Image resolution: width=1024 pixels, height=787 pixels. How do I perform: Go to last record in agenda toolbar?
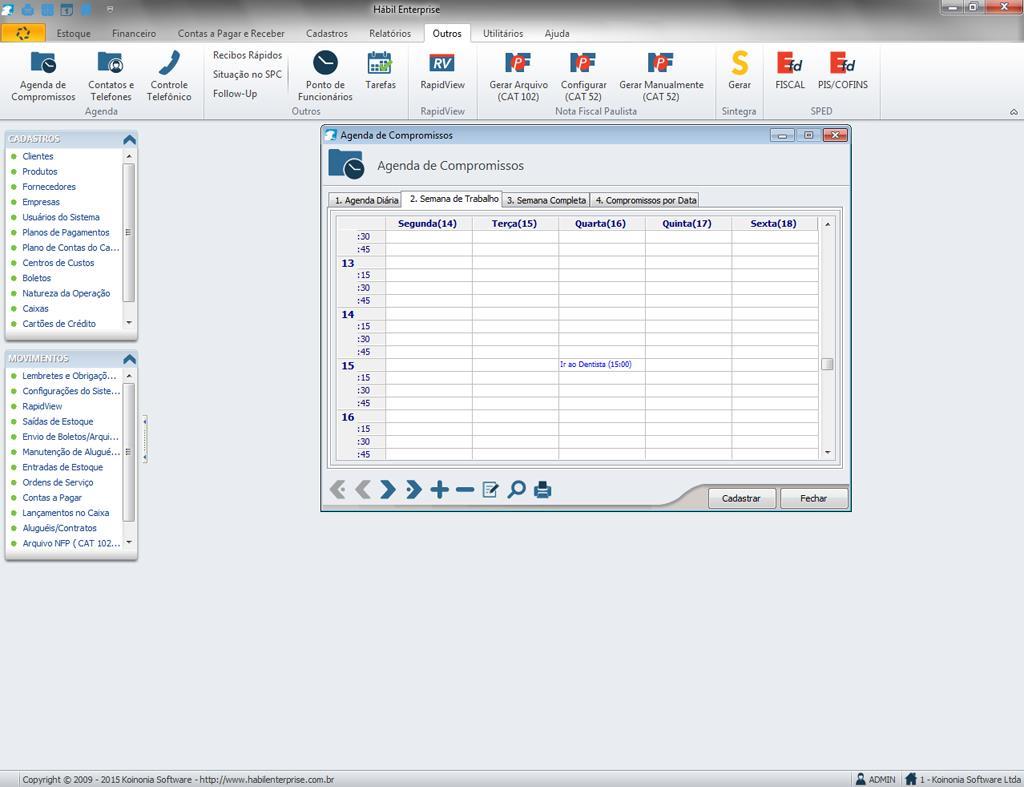pyautogui.click(x=413, y=489)
